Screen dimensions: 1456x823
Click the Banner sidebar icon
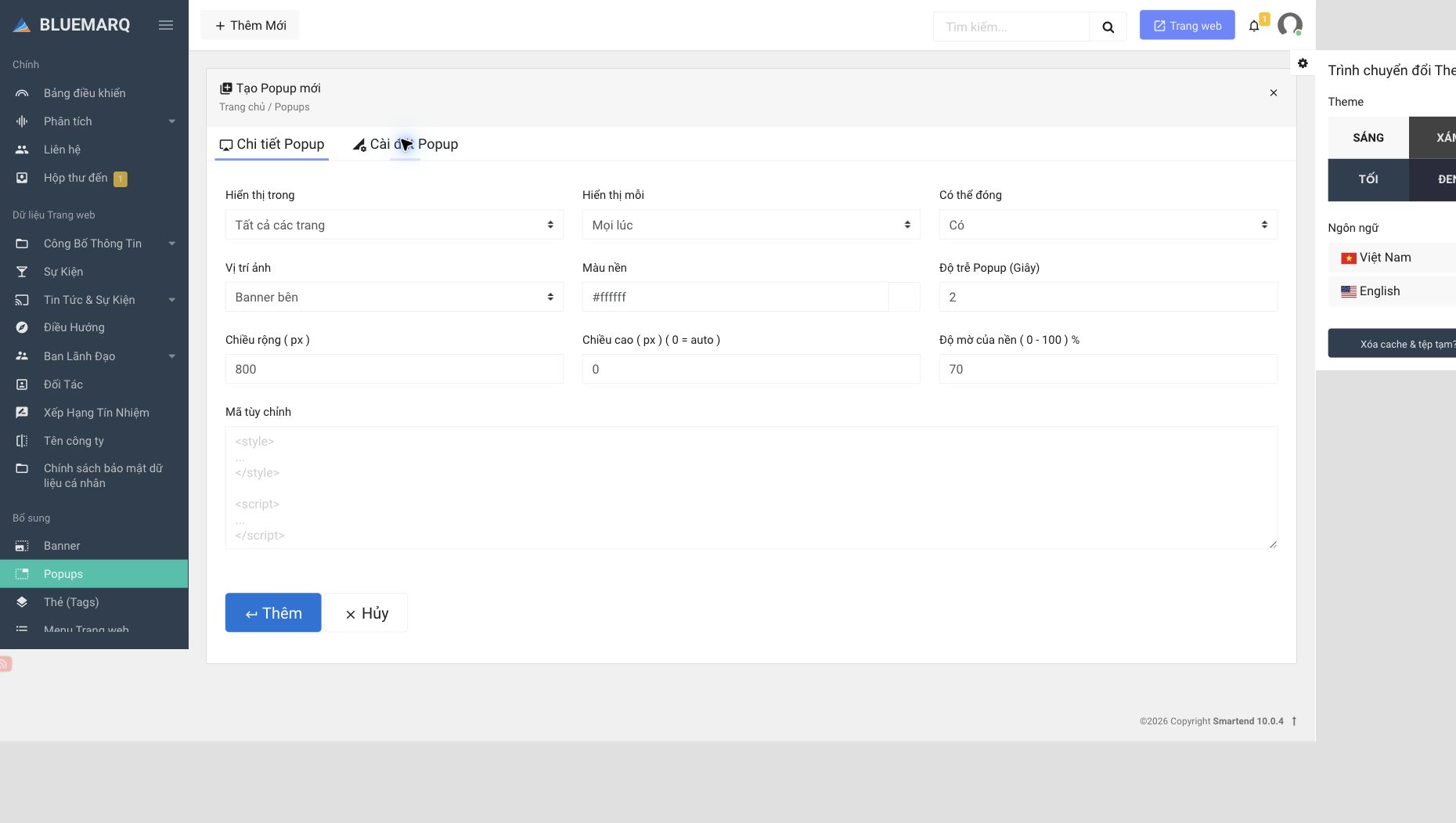[x=22, y=546]
